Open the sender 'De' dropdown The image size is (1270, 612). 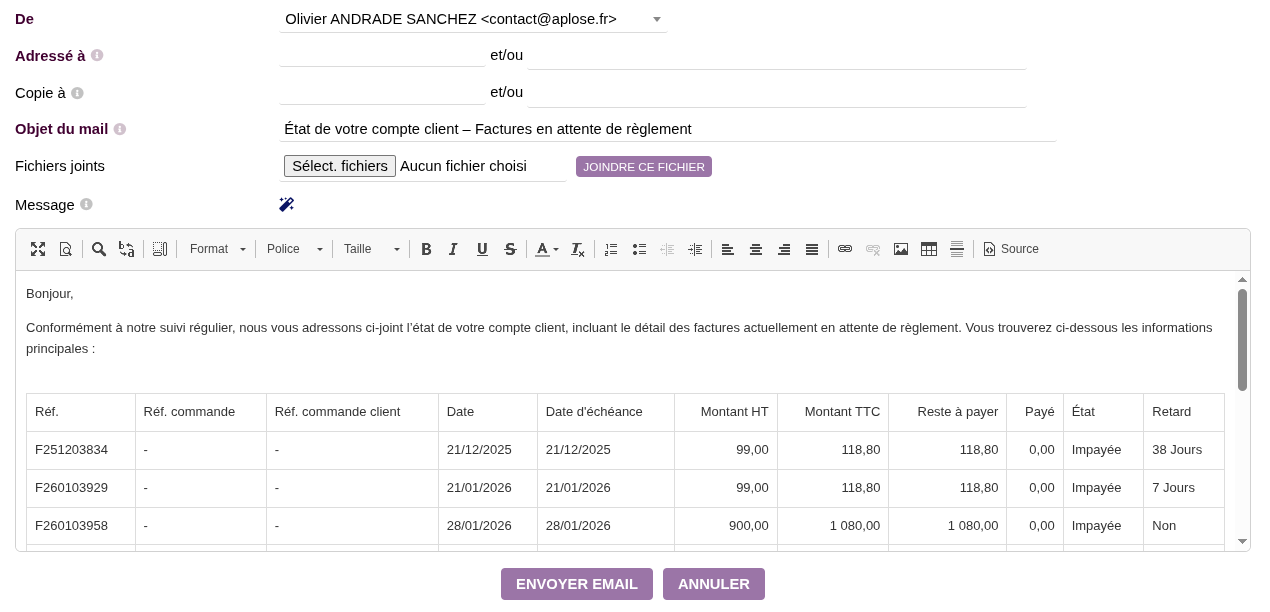click(x=473, y=19)
